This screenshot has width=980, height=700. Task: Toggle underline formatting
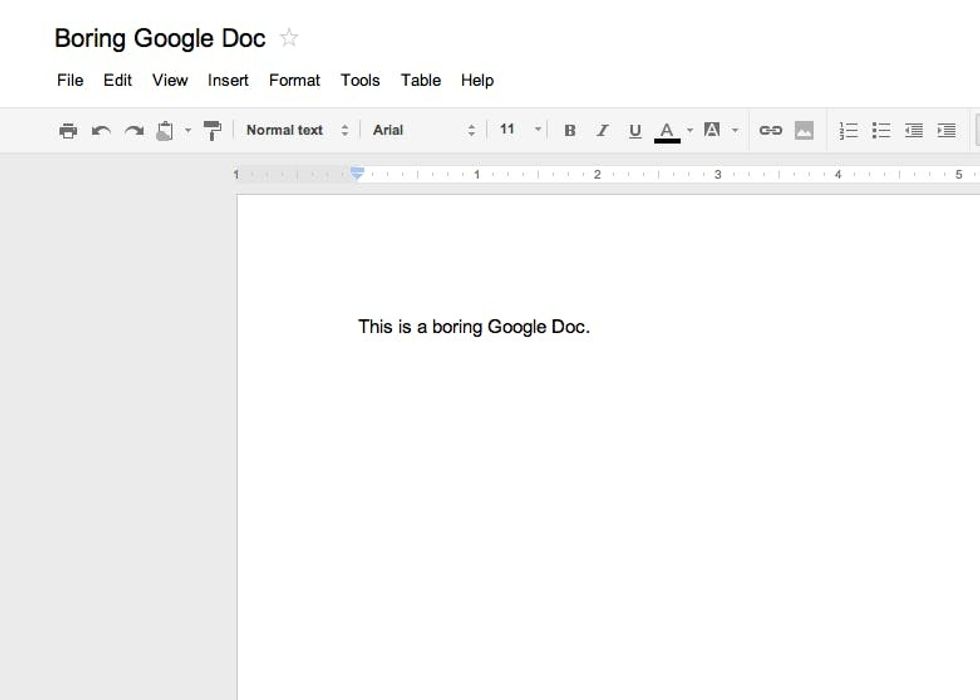(x=635, y=131)
